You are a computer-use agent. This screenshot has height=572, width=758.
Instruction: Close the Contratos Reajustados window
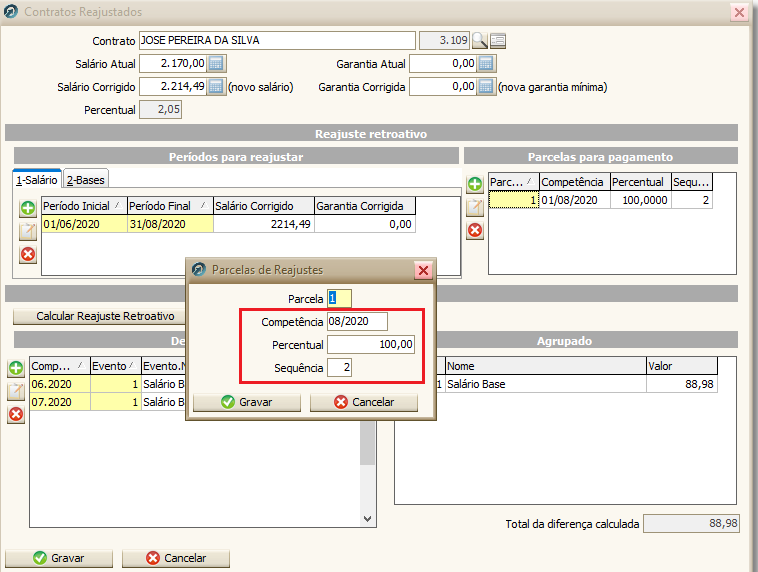pos(739,12)
